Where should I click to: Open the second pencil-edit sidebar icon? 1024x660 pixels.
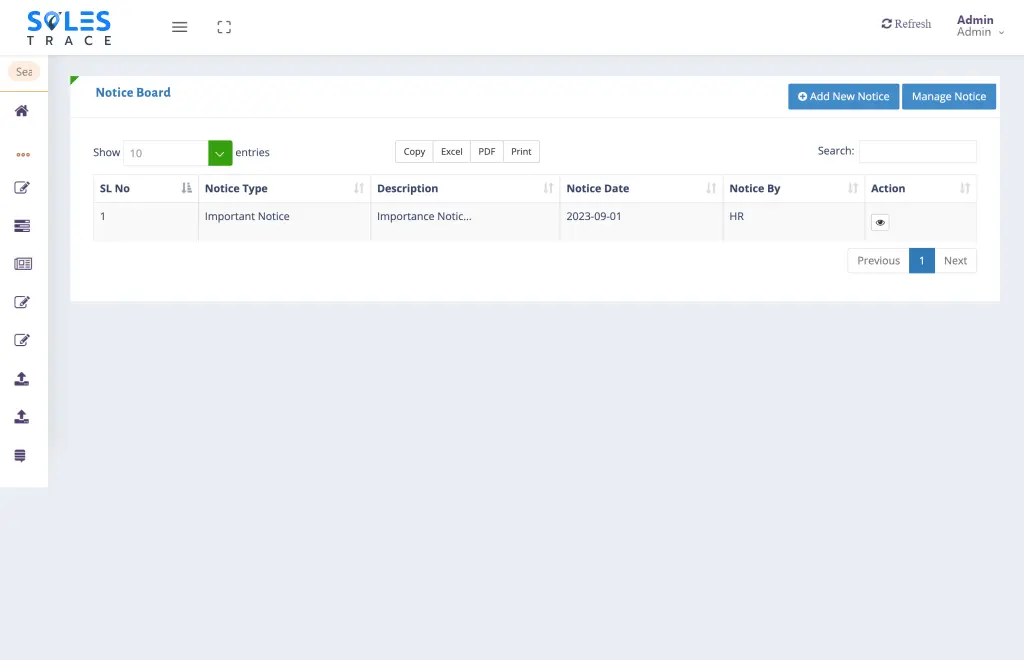click(x=22, y=302)
